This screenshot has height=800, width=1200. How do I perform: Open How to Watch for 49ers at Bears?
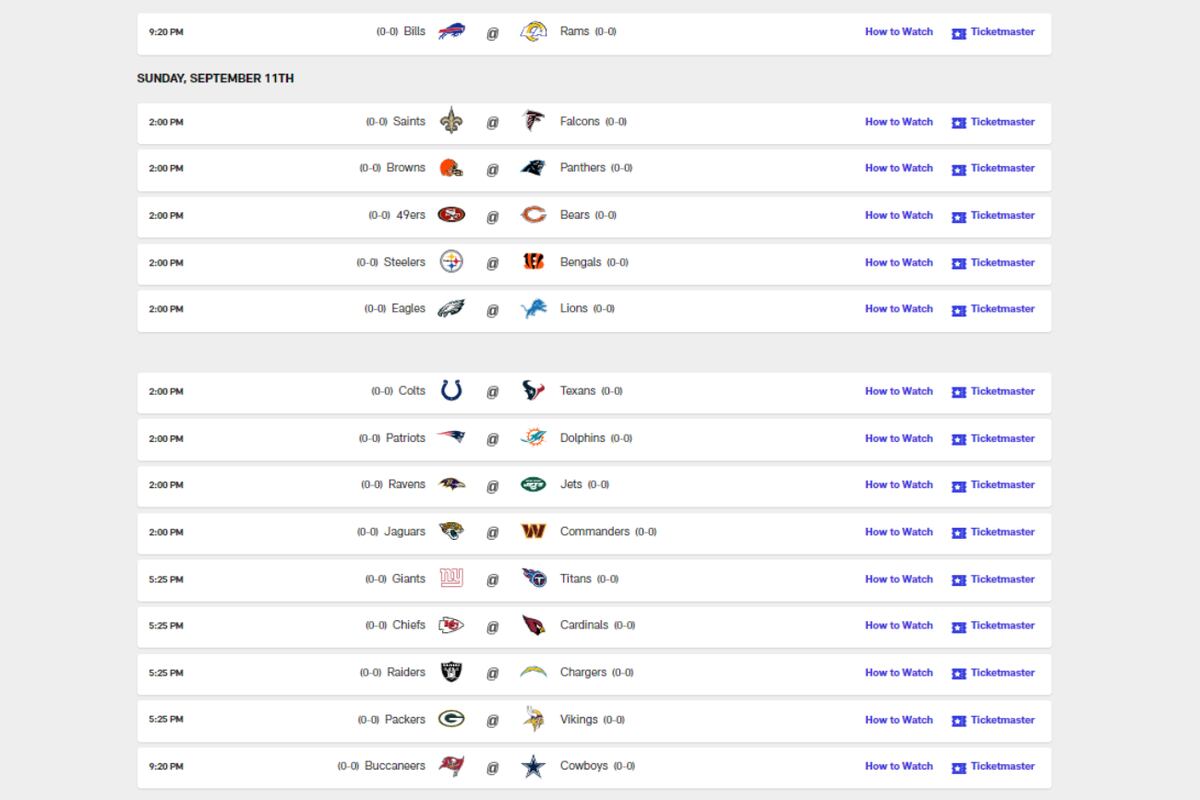899,215
